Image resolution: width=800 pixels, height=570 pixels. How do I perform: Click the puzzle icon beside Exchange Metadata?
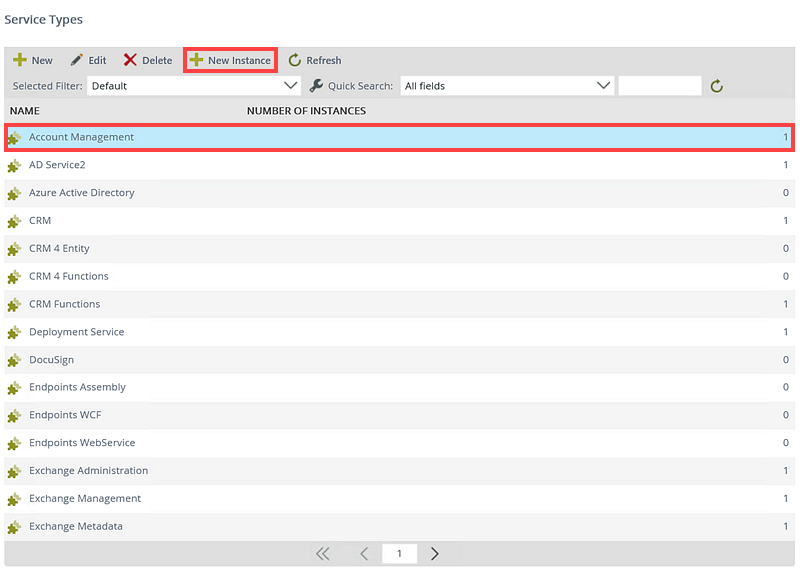pos(14,528)
